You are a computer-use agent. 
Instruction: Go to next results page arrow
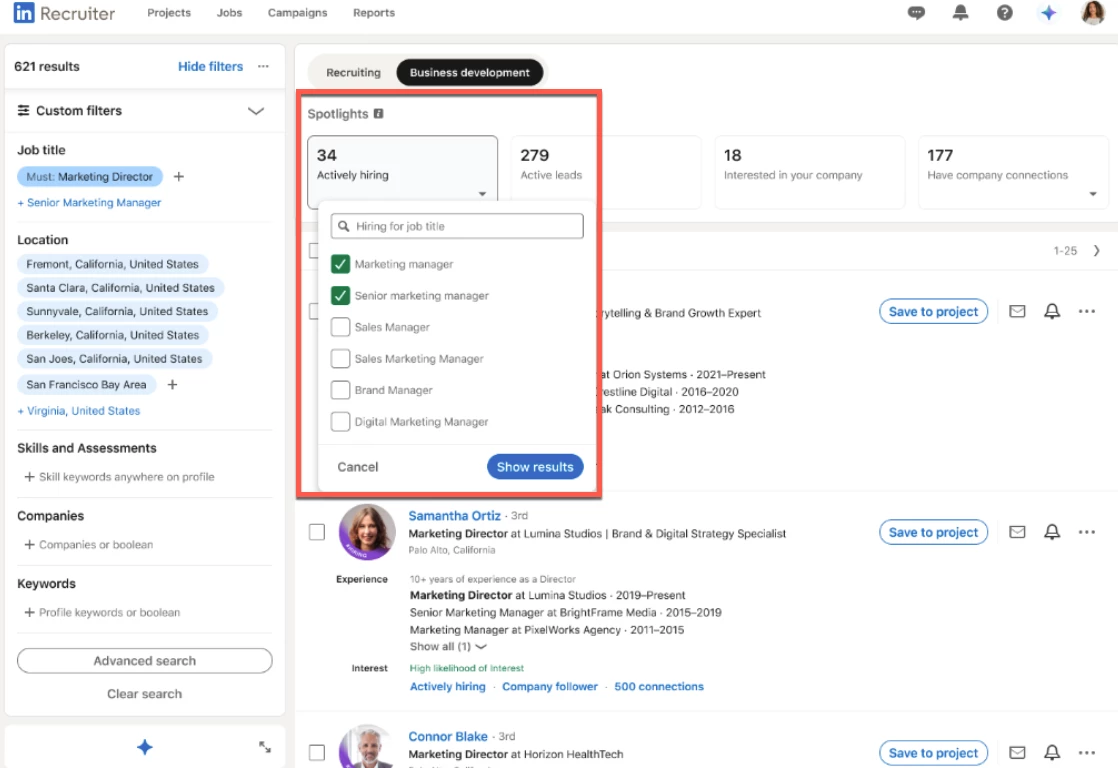click(x=1097, y=250)
